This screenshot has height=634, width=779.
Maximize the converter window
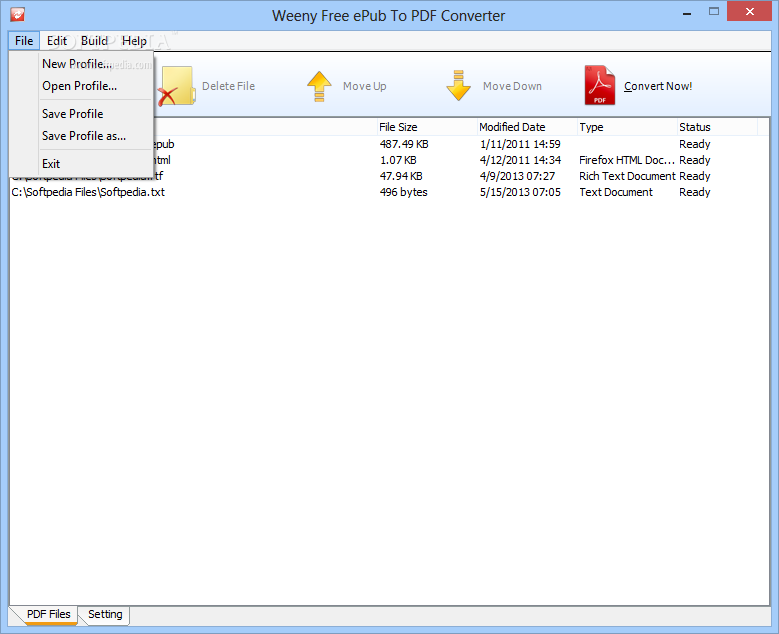[x=714, y=12]
